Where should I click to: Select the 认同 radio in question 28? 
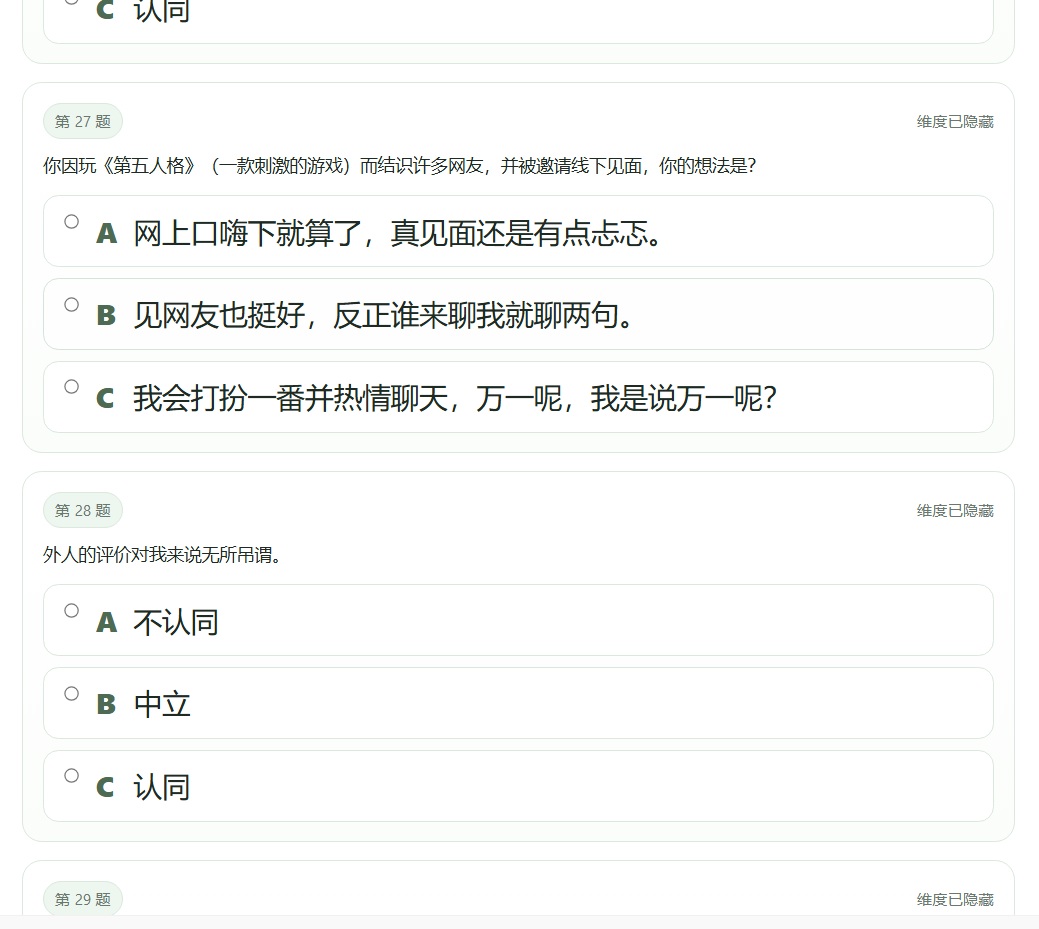(x=71, y=775)
